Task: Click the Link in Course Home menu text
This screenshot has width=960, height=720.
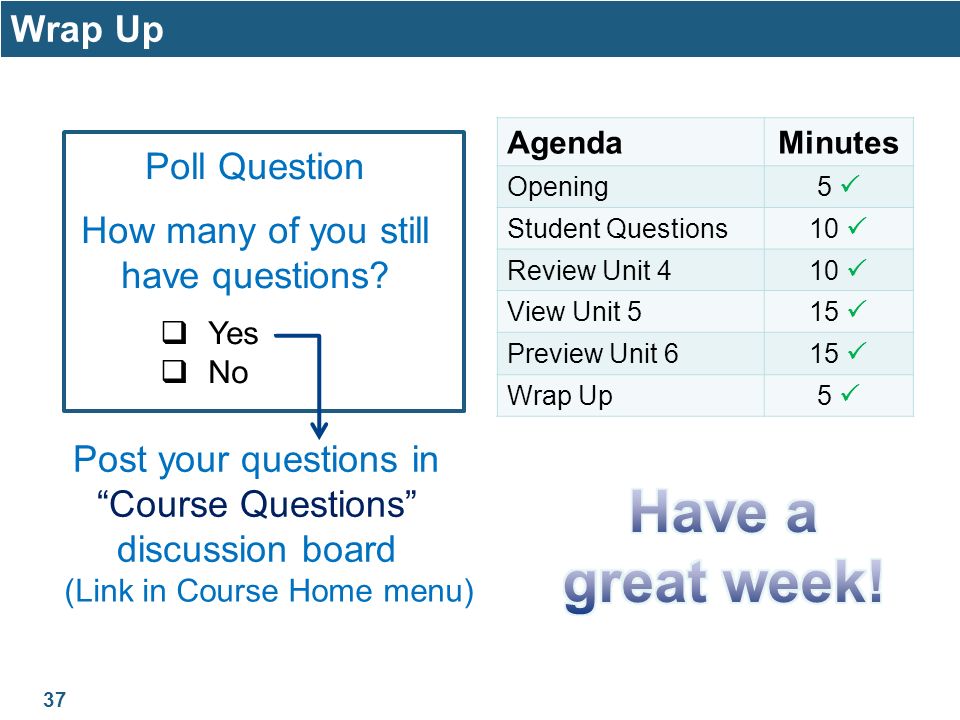Action: [269, 591]
